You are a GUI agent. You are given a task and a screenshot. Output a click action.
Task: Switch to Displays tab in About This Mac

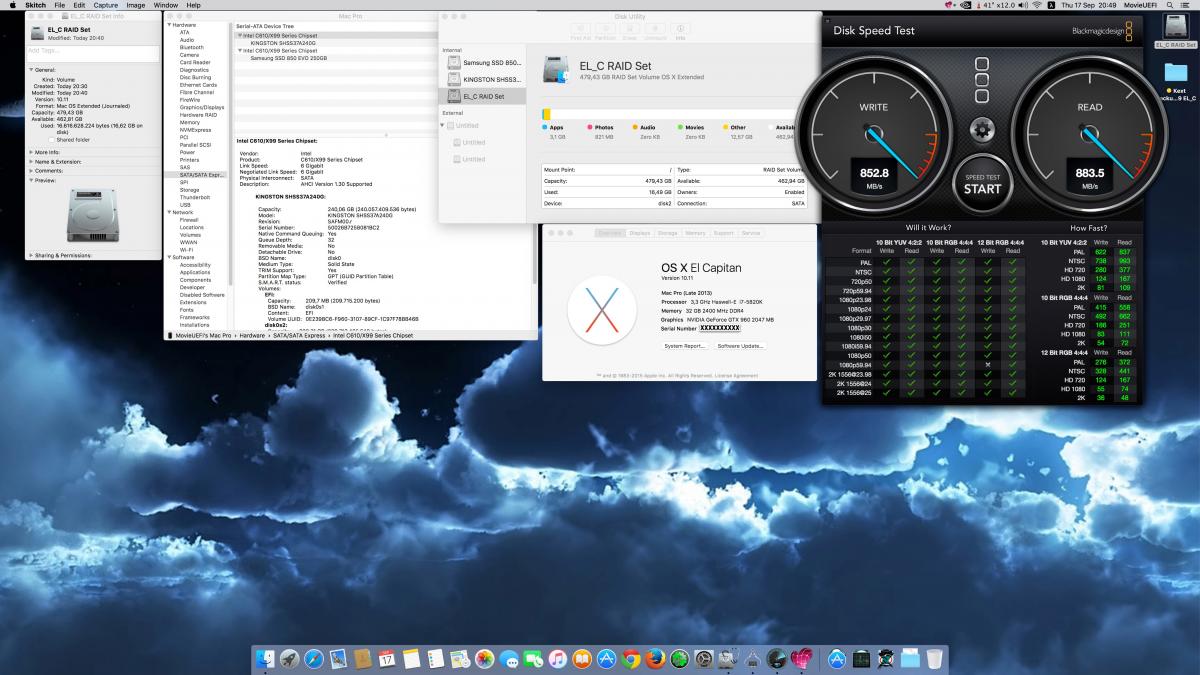[640, 232]
